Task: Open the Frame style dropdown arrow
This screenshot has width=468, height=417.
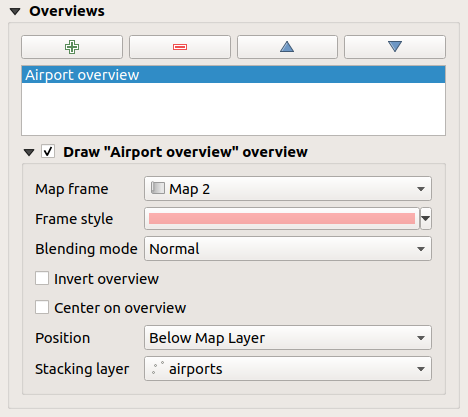Action: coord(426,219)
